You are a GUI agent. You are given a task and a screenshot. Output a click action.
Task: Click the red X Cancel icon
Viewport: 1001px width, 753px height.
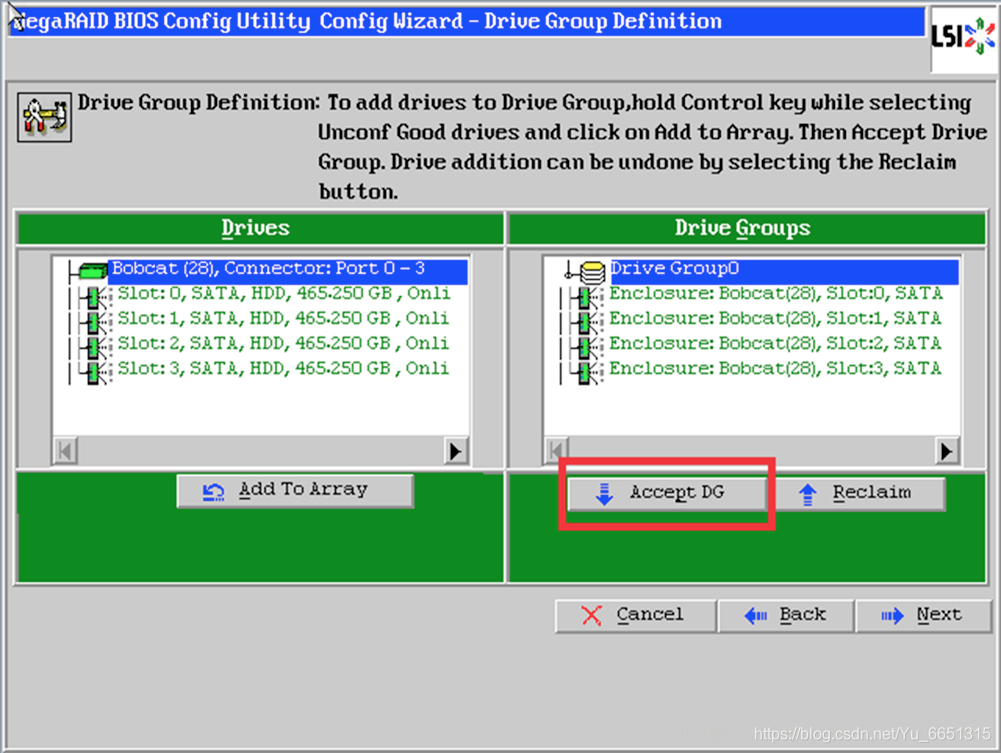point(592,616)
